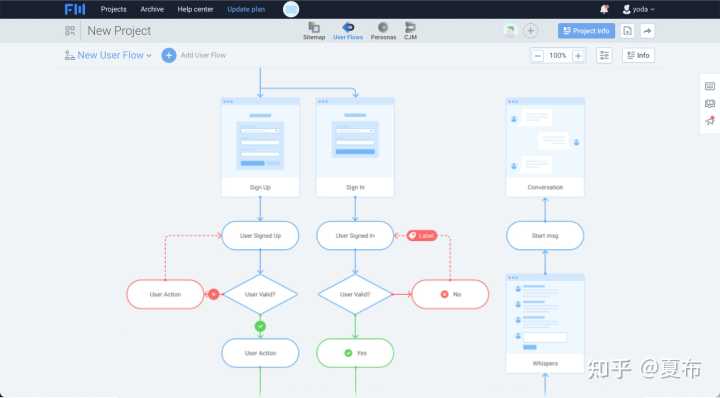The width and height of the screenshot is (720, 398).
Task: Open the Sitemap tool
Action: coord(314,31)
